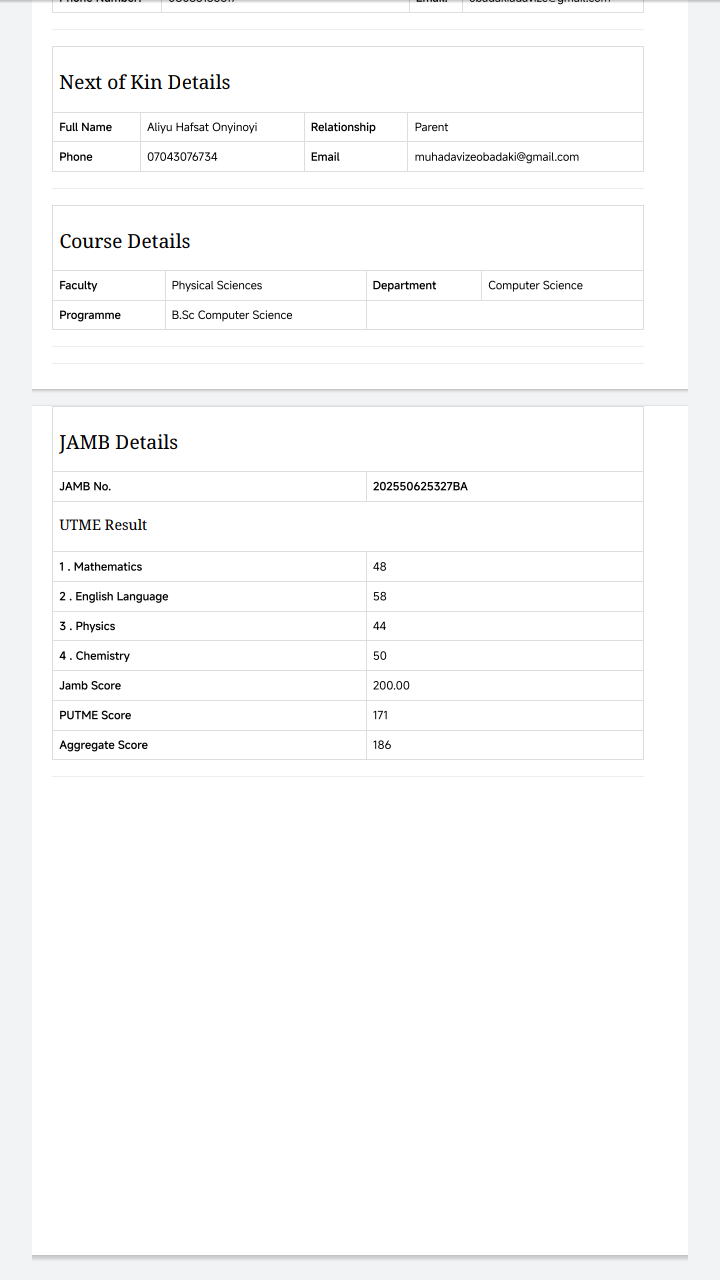
Task: Select the Faculty value Physical Sciences
Action: click(217, 285)
